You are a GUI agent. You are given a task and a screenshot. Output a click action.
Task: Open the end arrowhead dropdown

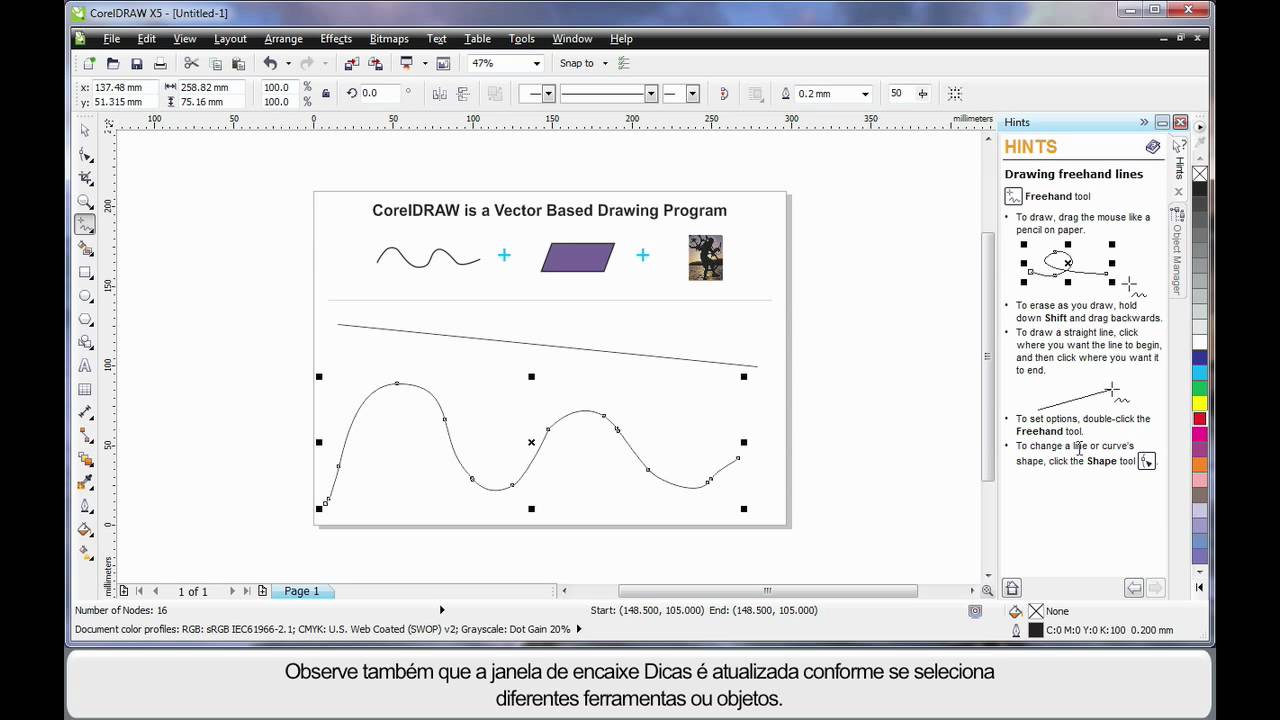(x=692, y=94)
